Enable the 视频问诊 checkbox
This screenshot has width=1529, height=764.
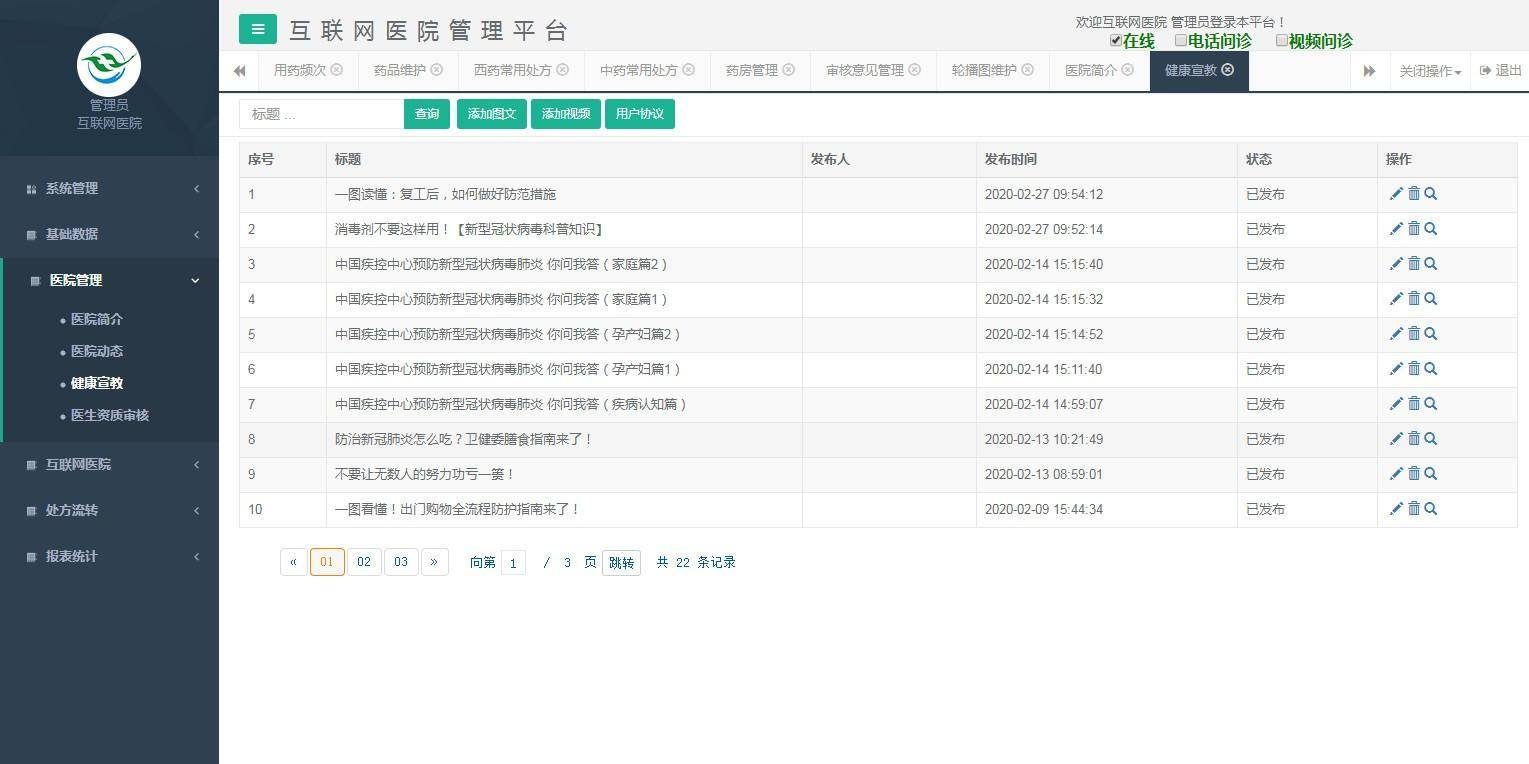pos(1281,41)
